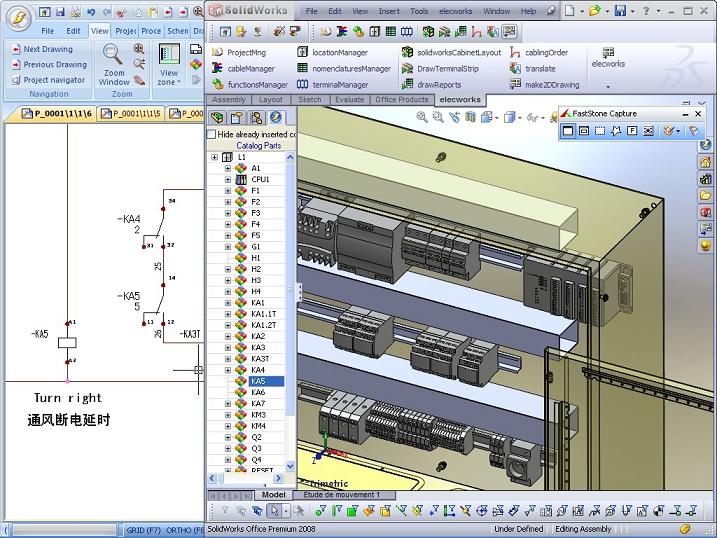Open the terminalManager tool
Image resolution: width=717 pixels, height=538 pixels.
(x=332, y=85)
